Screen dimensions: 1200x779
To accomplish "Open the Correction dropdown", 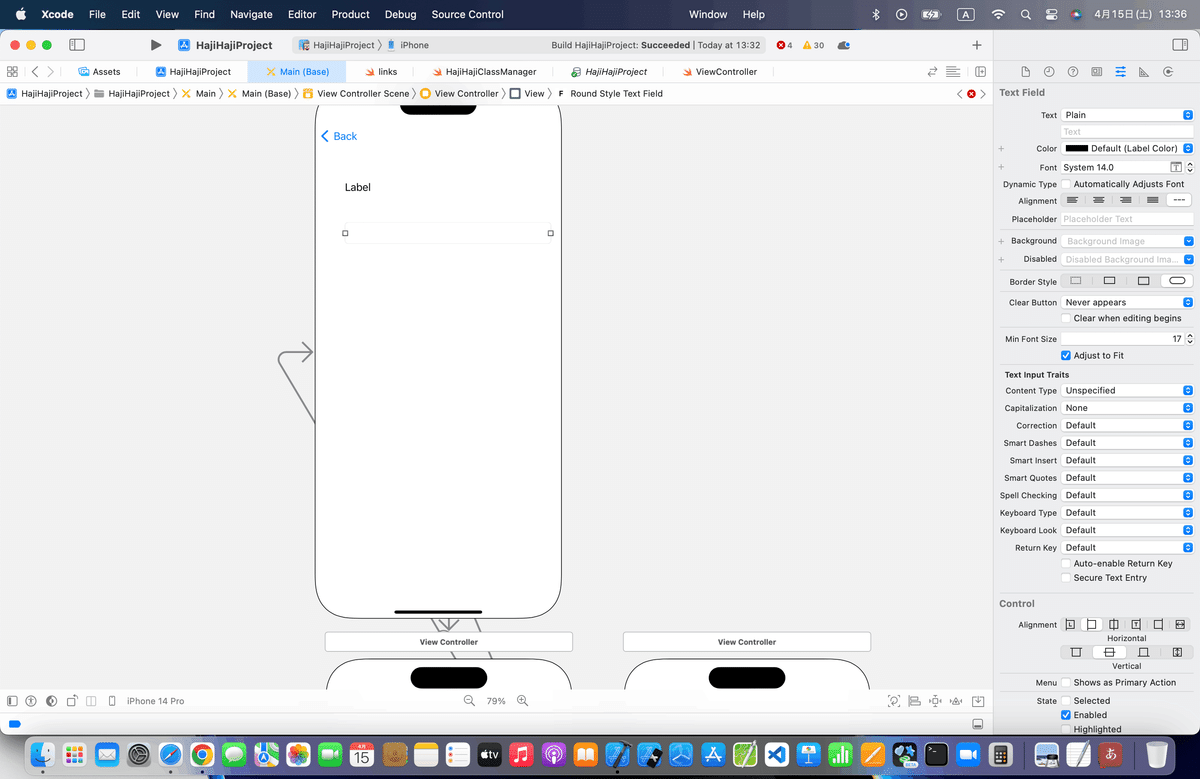I will pos(1127,425).
